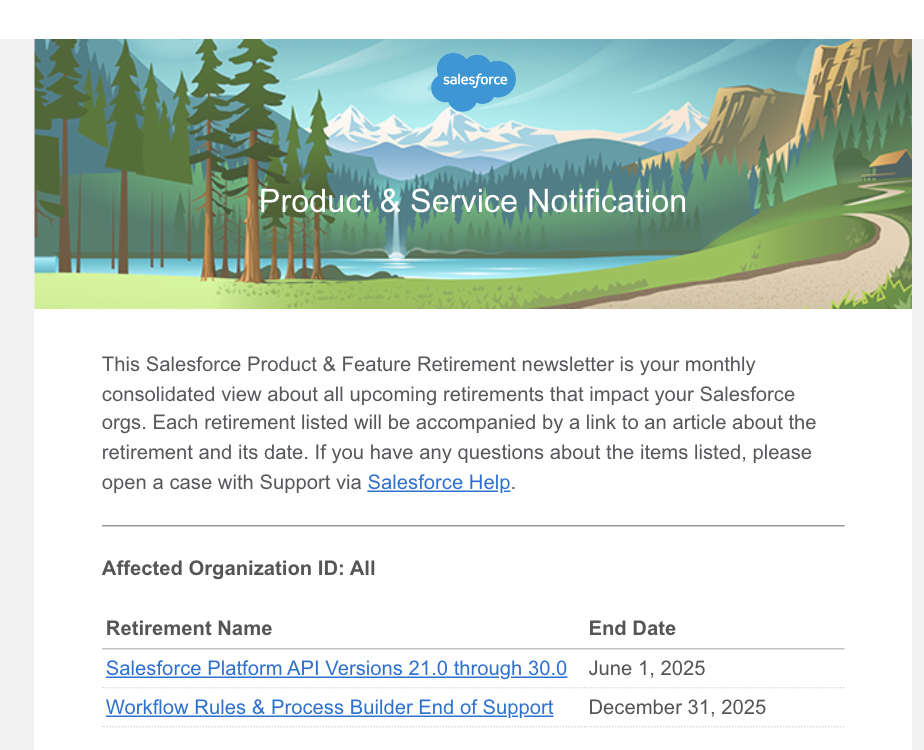The image size is (924, 750).
Task: Open Workflow Rules & Process Builder link
Action: [329, 707]
